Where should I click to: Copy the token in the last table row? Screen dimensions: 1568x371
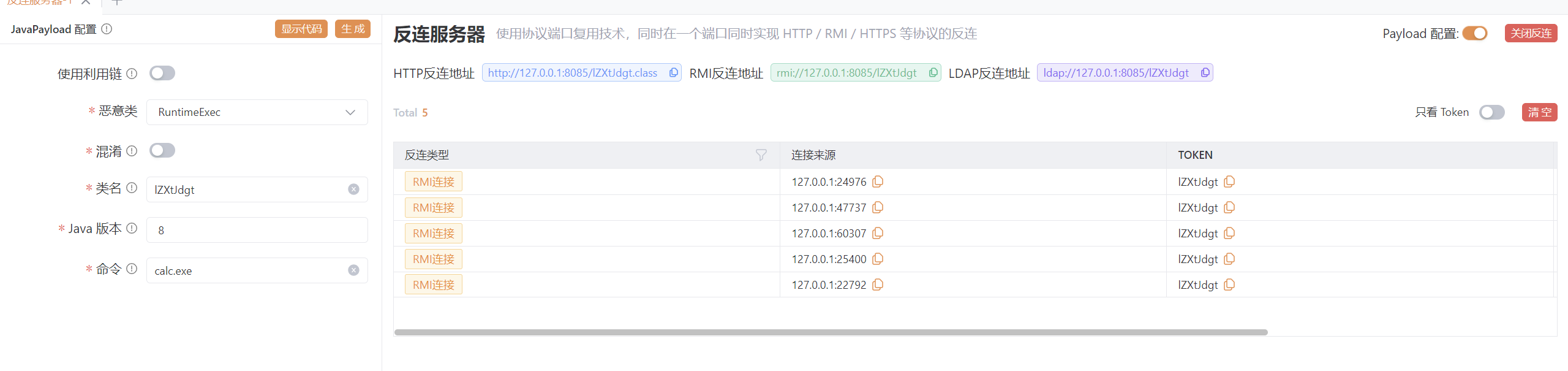pyautogui.click(x=1229, y=285)
